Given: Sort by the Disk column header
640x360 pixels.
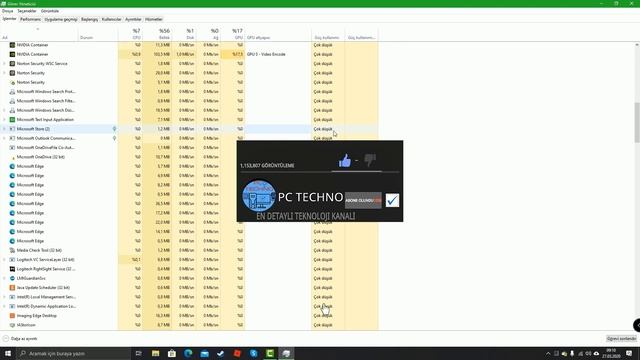Looking at the screenshot, I should click(184, 34).
